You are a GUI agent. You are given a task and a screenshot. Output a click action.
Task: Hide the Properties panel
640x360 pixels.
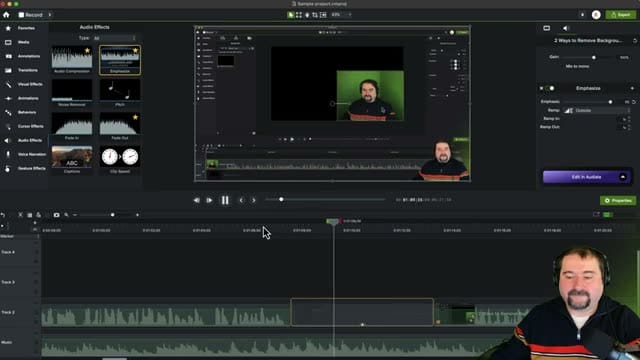coord(618,200)
